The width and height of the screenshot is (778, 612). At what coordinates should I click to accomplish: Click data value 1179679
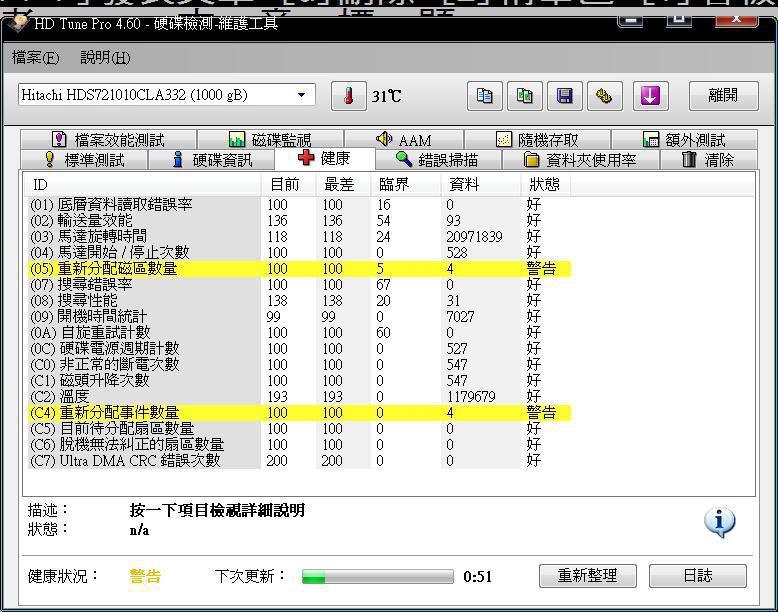pyautogui.click(x=471, y=397)
